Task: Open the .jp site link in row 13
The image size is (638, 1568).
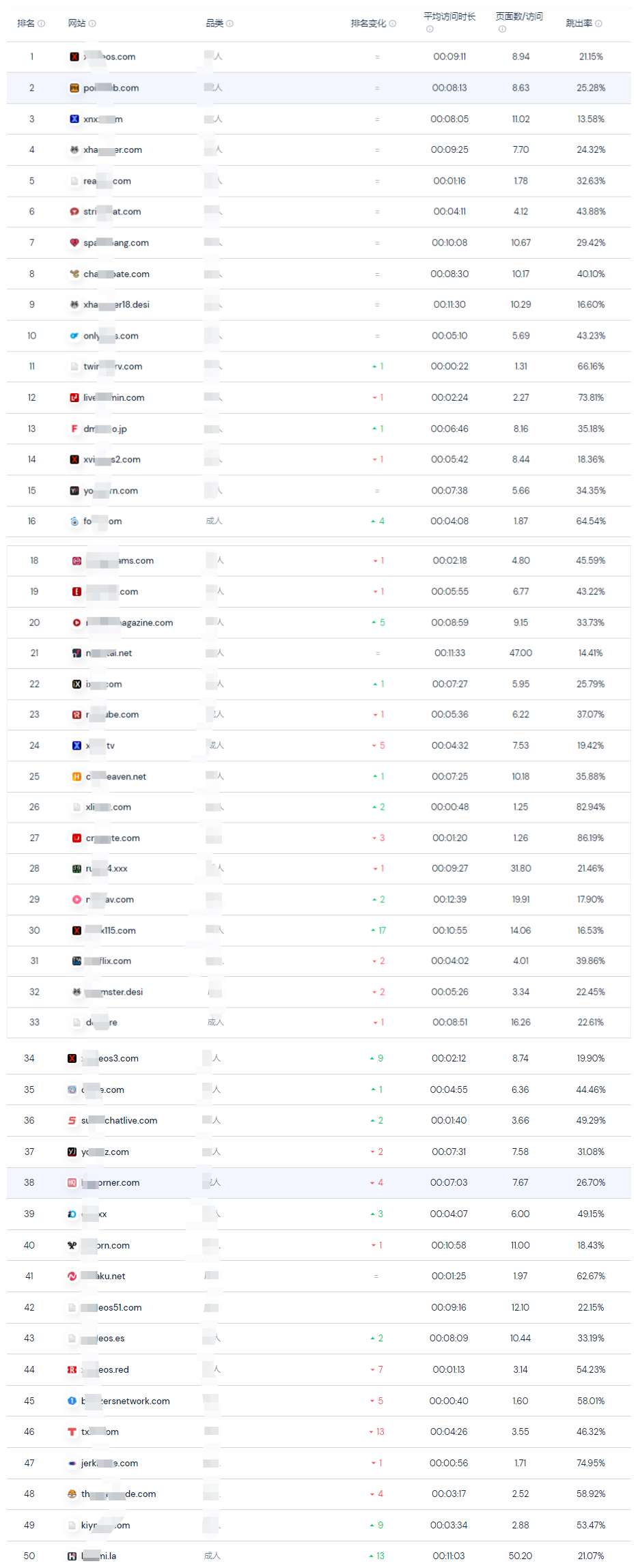Action: (x=105, y=429)
